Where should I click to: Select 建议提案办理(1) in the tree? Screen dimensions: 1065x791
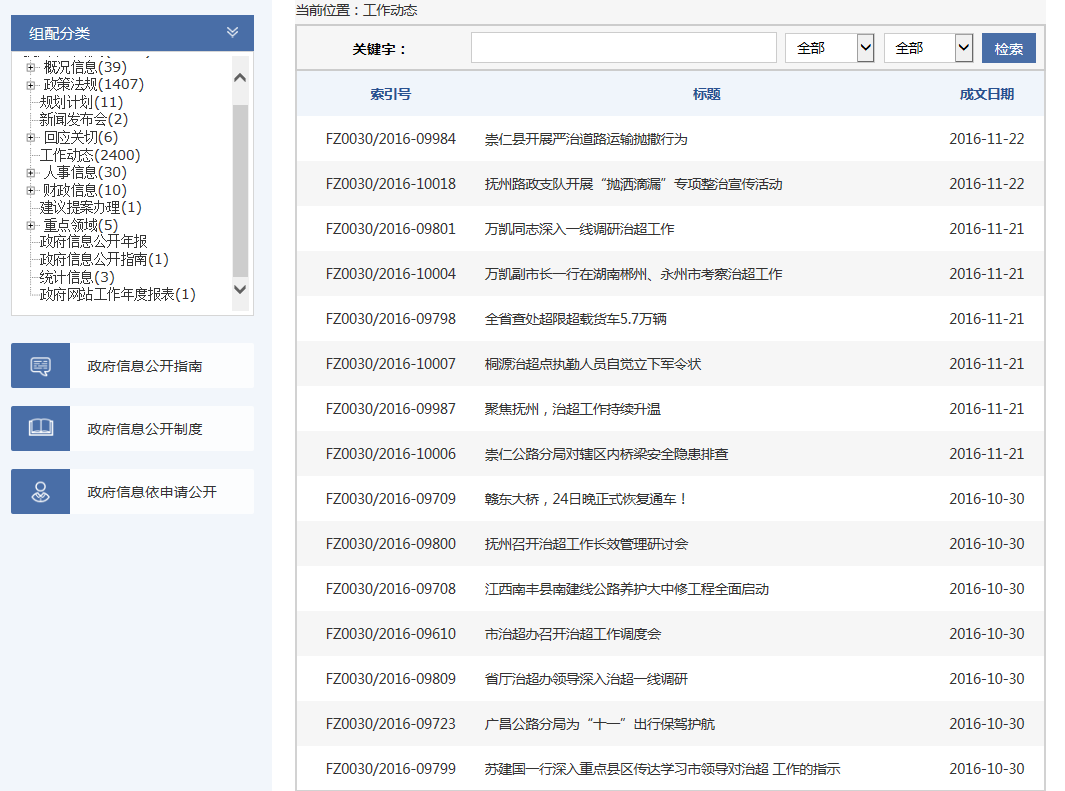(90, 207)
